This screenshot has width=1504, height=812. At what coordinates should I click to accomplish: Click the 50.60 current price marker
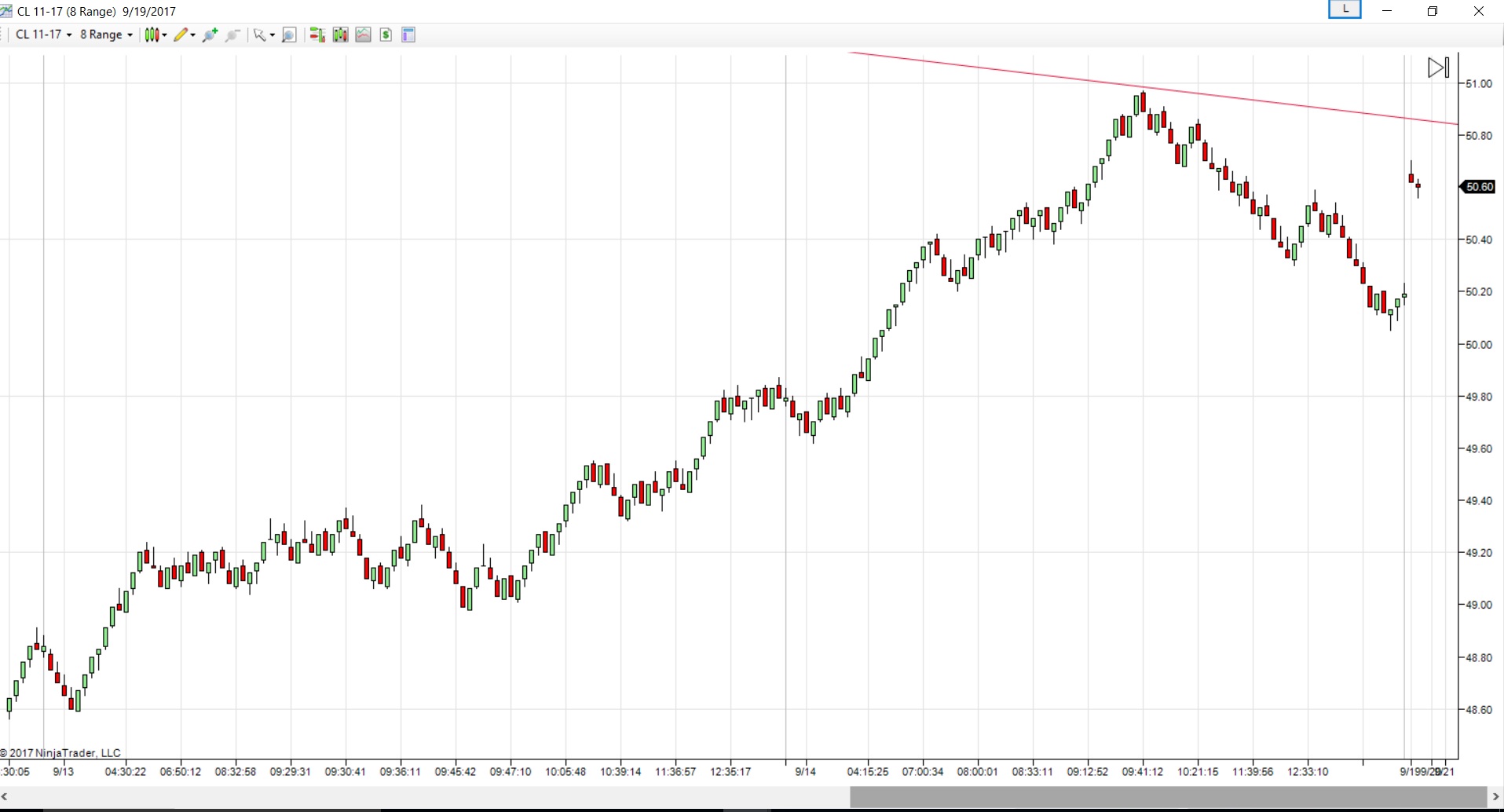click(1479, 187)
